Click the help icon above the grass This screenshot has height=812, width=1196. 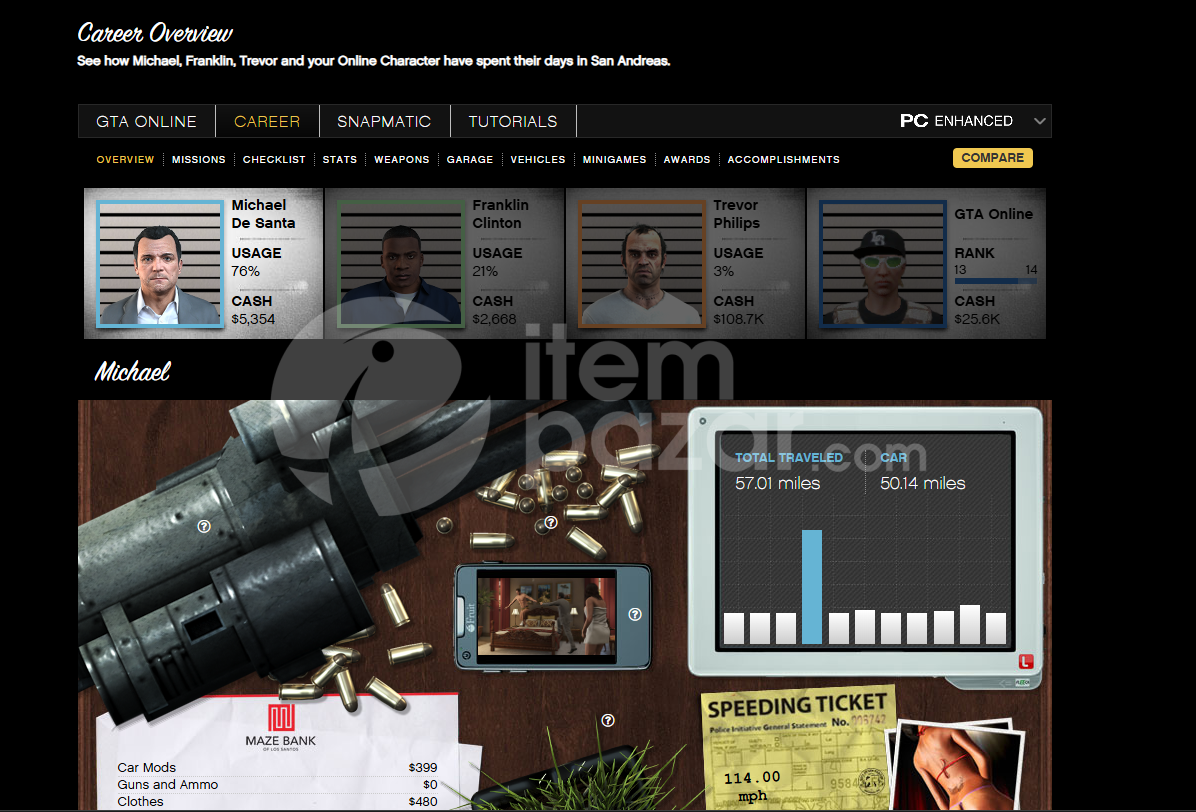pos(608,721)
